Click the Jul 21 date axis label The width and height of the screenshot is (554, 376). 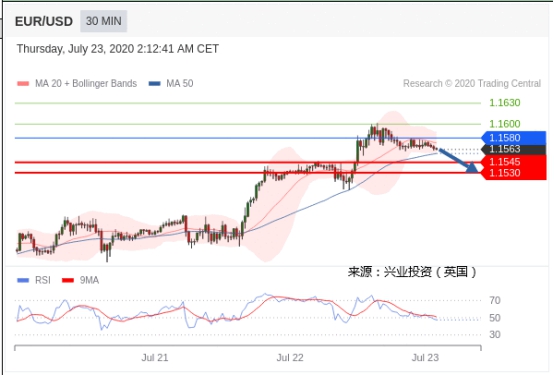[155, 358]
